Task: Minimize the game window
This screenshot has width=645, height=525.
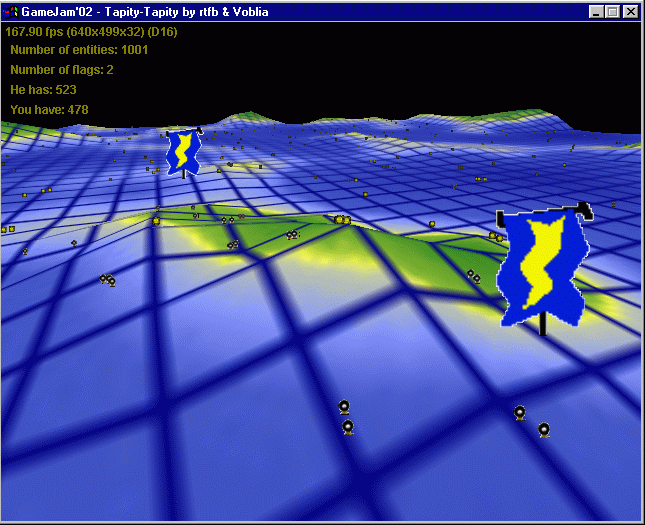Action: point(597,12)
